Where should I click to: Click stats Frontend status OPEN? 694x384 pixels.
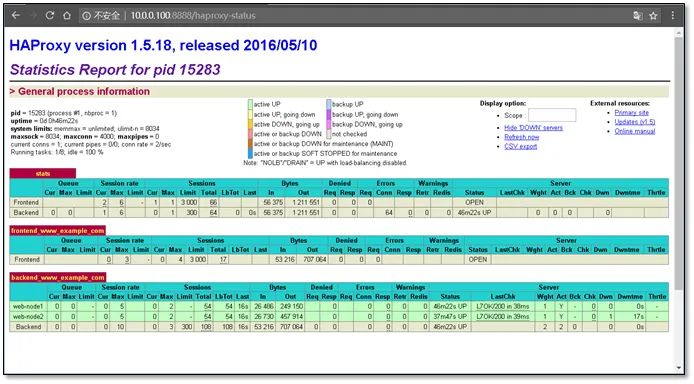tap(474, 202)
